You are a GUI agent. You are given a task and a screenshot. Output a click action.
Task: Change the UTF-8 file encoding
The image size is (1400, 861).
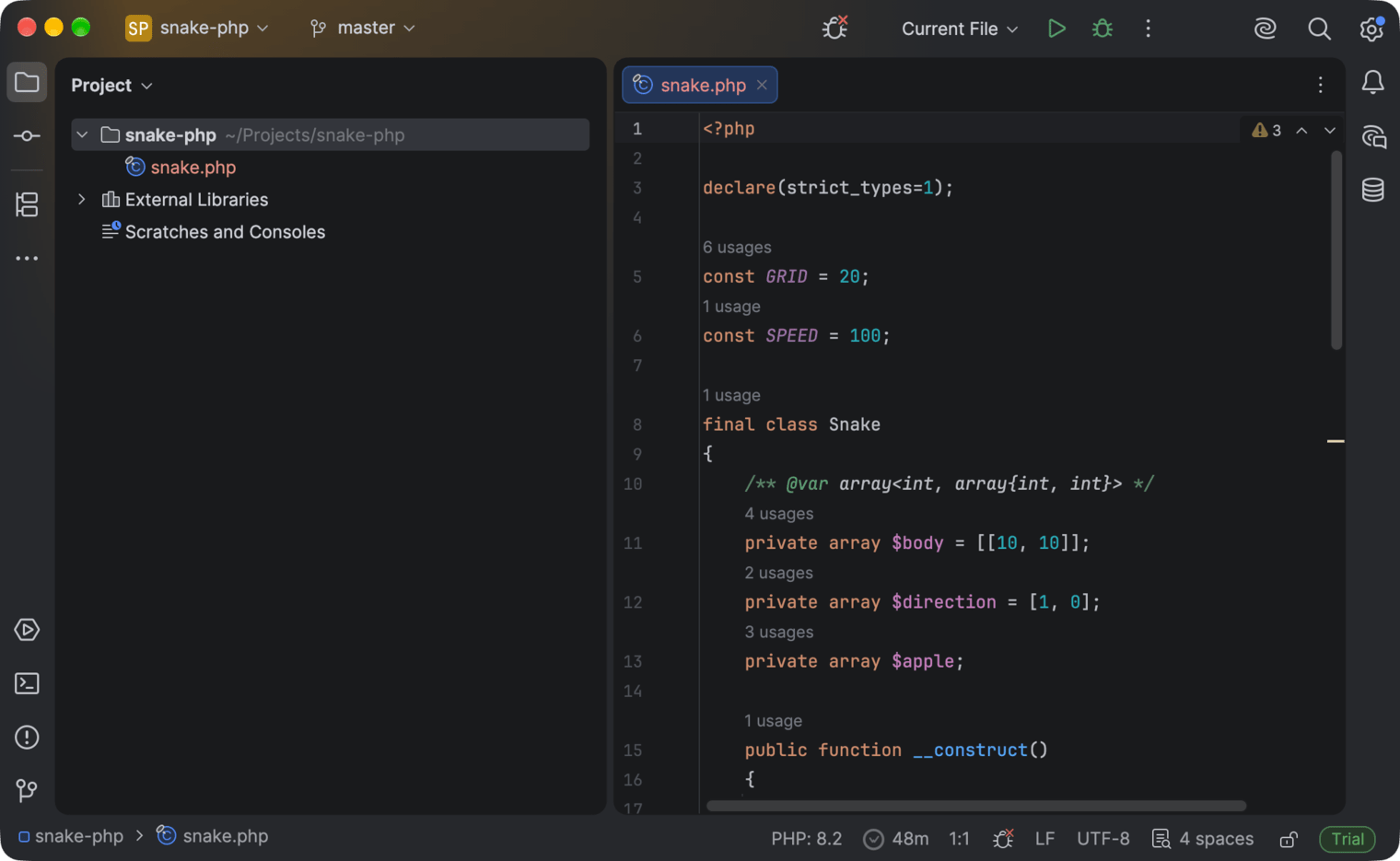pos(1103,839)
